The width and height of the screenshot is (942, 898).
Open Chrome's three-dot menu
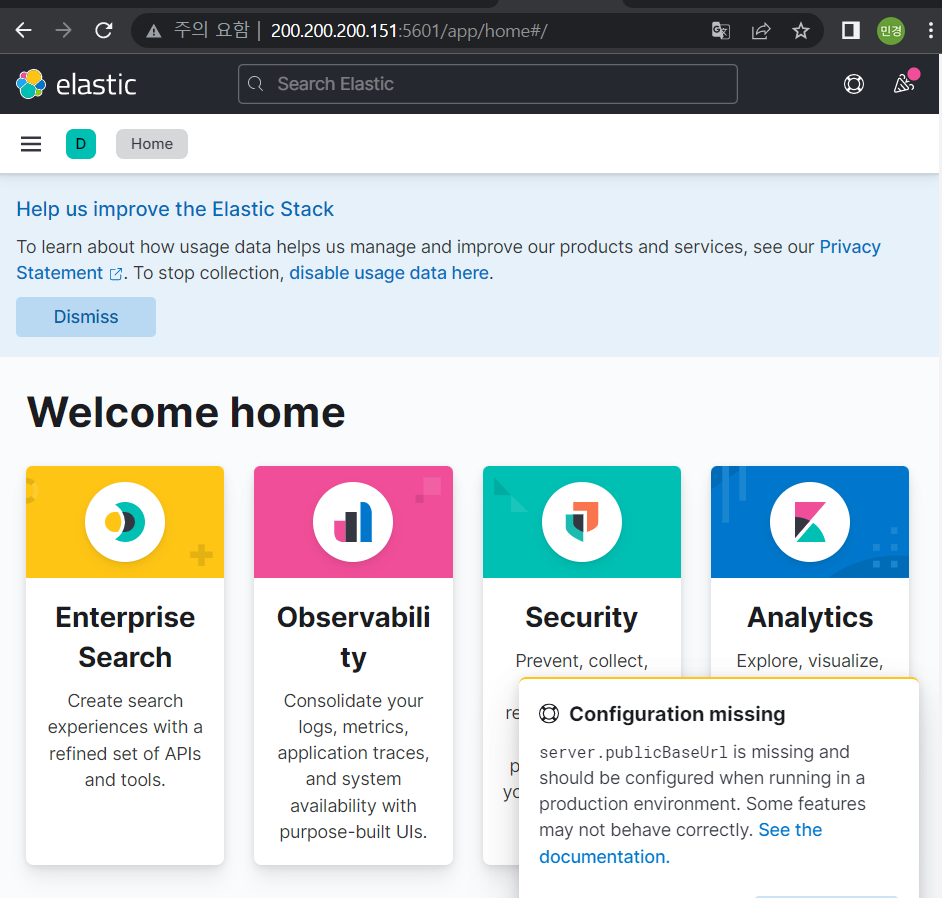tap(930, 30)
